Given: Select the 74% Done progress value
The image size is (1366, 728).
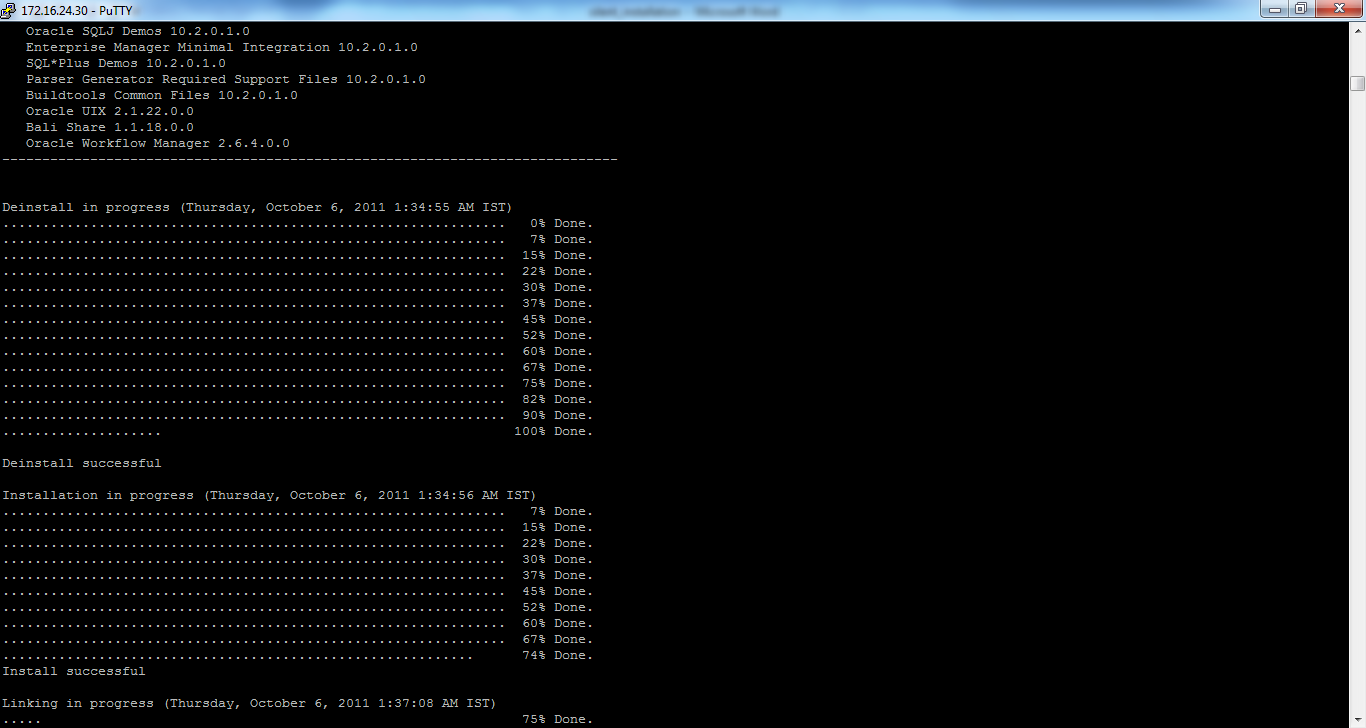Looking at the screenshot, I should point(557,655).
